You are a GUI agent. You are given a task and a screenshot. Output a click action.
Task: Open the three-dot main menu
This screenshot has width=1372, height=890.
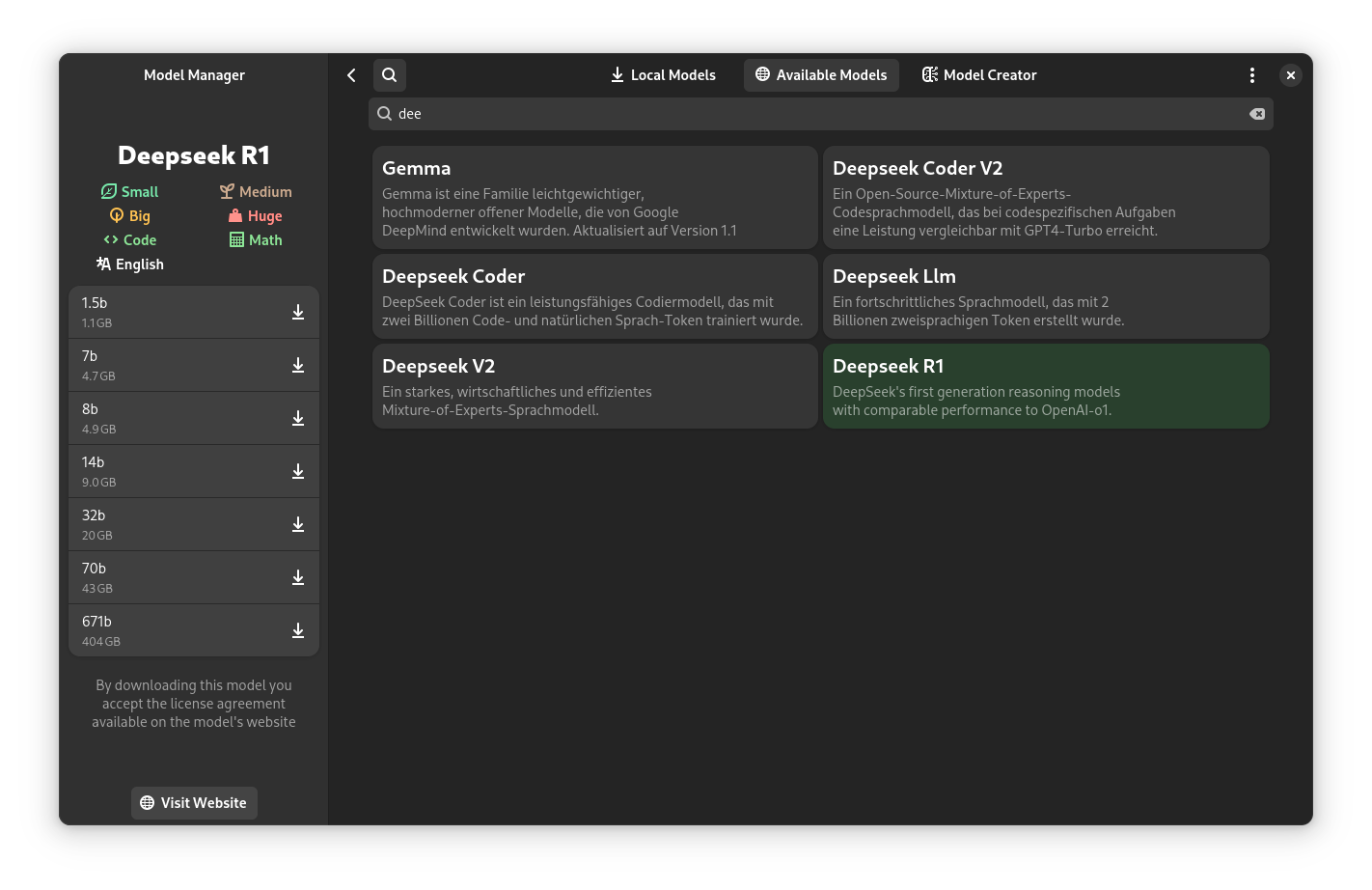click(1251, 75)
